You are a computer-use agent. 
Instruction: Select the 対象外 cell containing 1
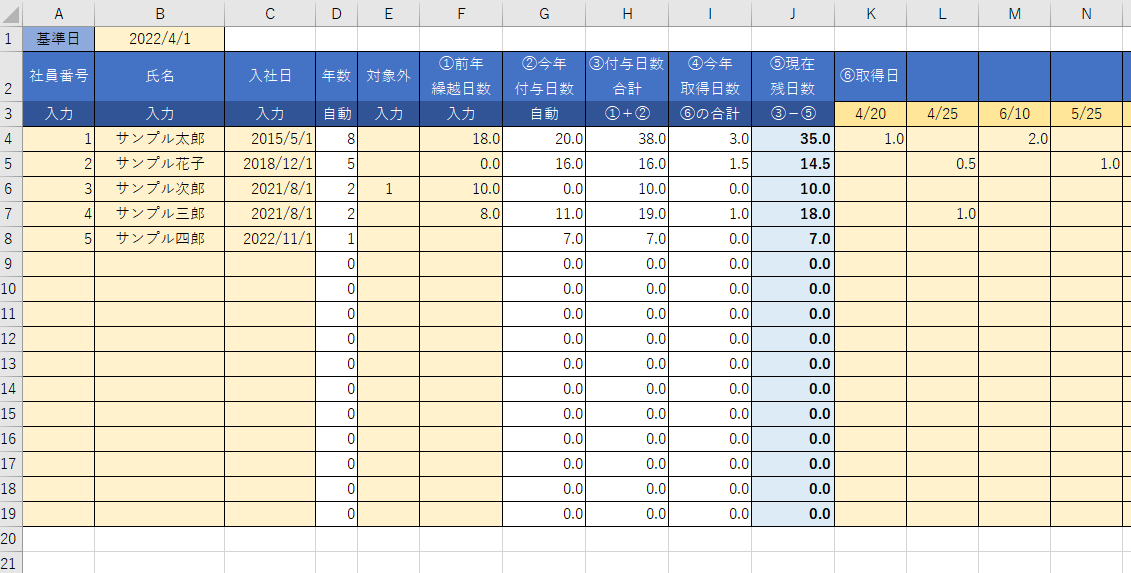click(x=388, y=189)
